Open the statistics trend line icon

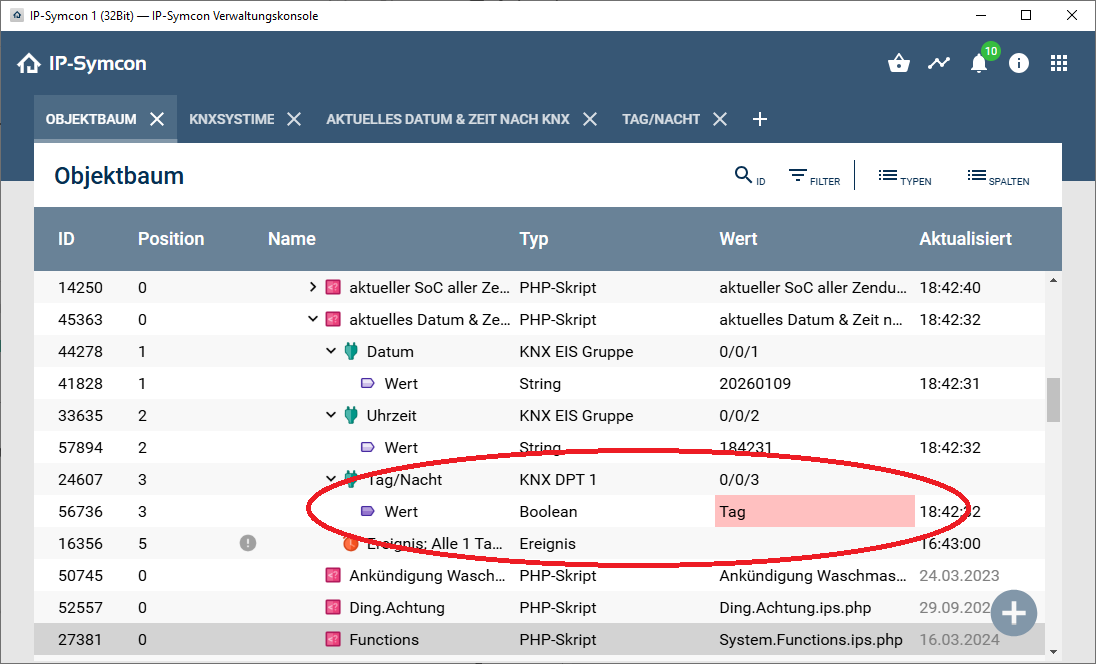pyautogui.click(x=938, y=64)
